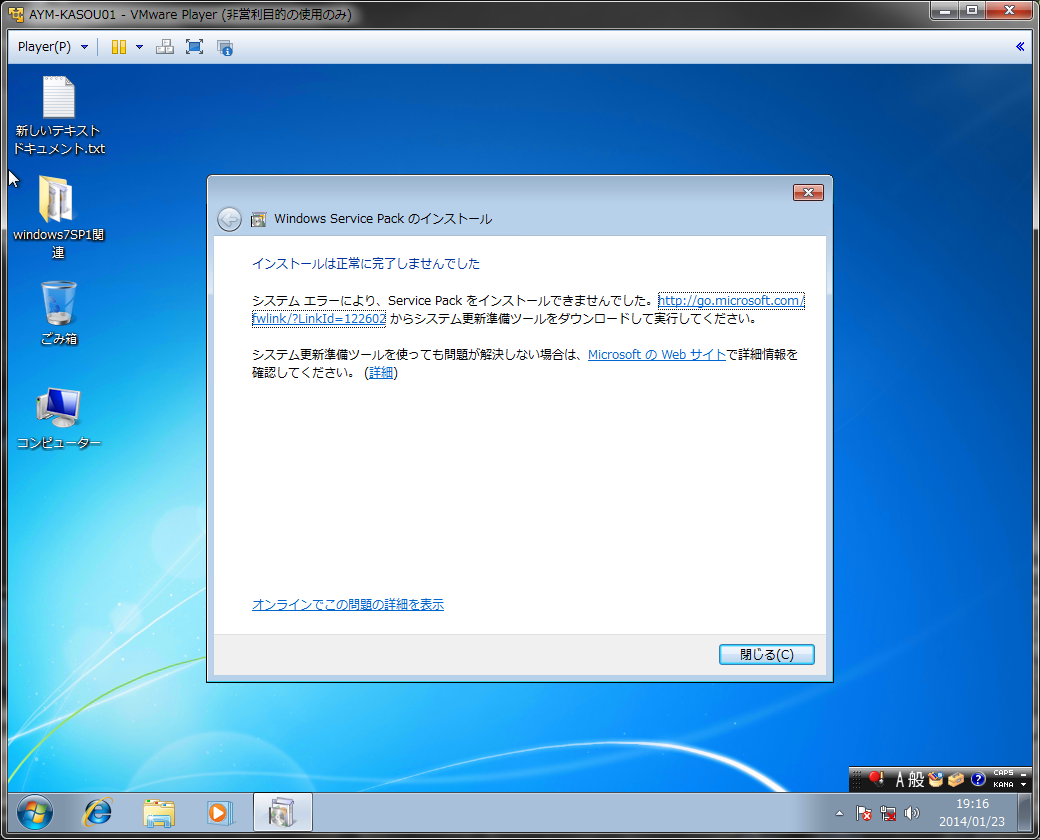Open the Action Center flag icon
Screen dimensions: 1040x840
coord(864,813)
